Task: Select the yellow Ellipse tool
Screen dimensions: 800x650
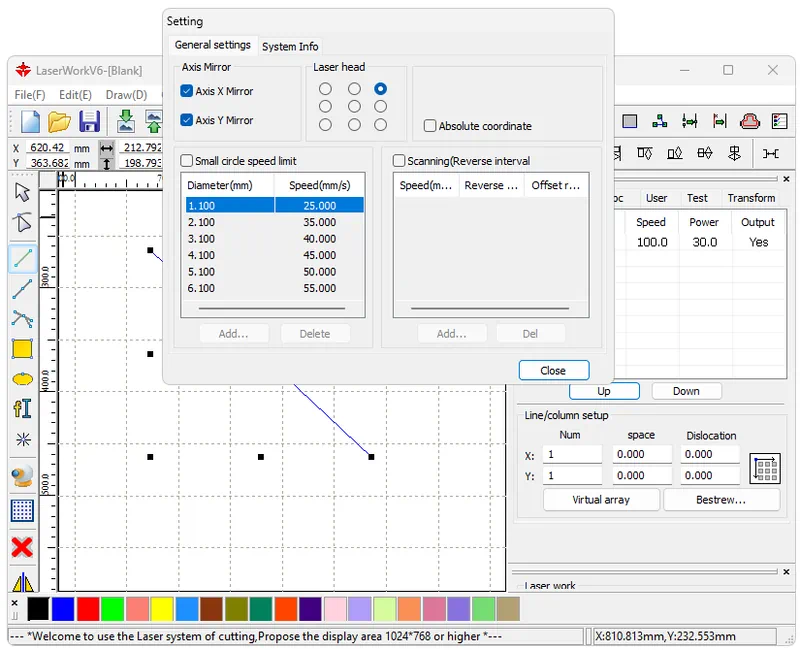Action: (22, 379)
